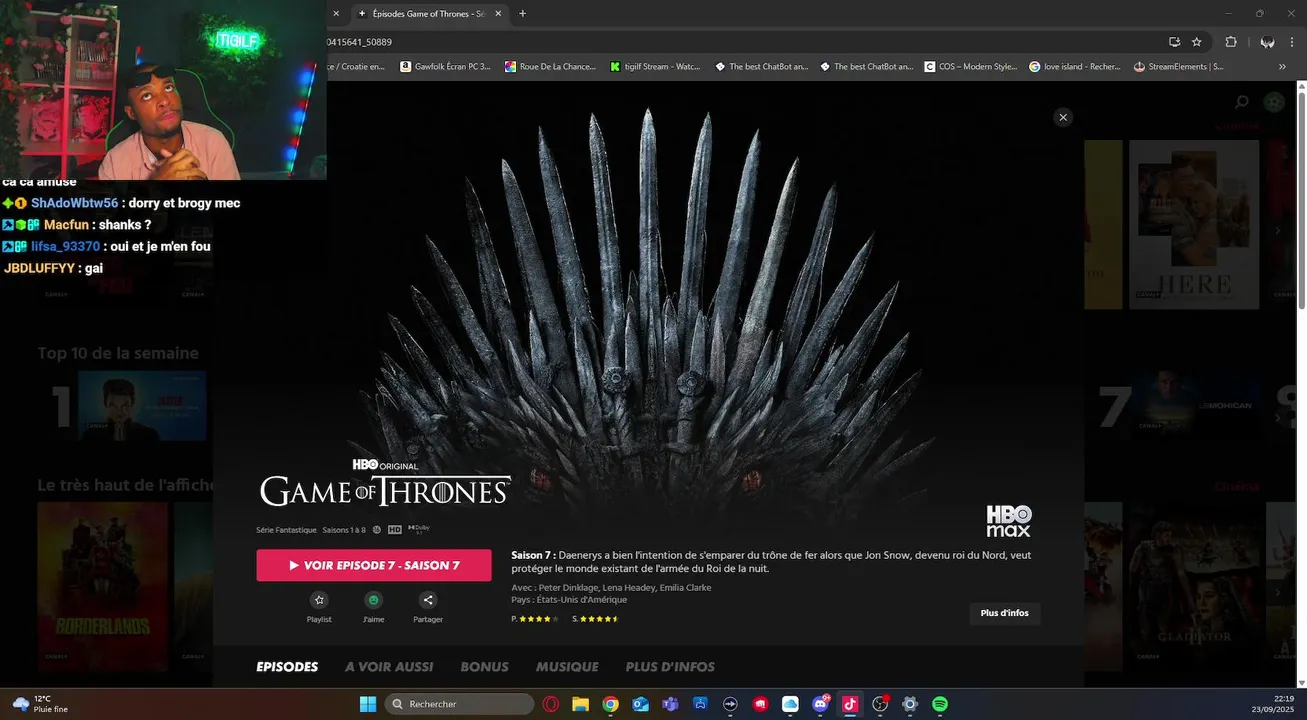1307x720 pixels.
Task: Click the Game of Thrones title logo
Action: point(385,490)
